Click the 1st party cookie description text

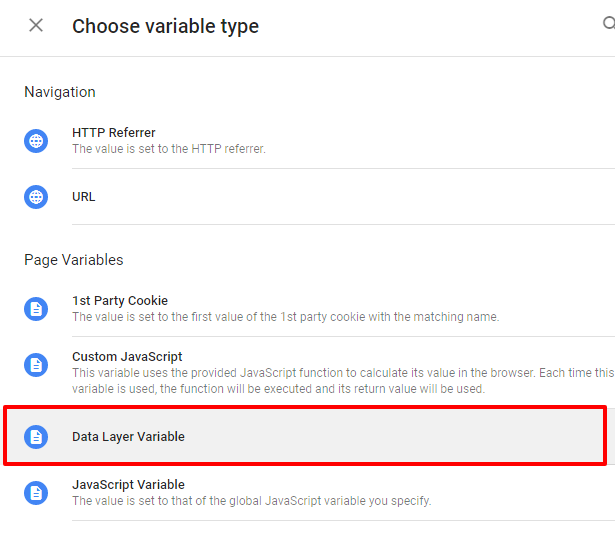pos(285,317)
